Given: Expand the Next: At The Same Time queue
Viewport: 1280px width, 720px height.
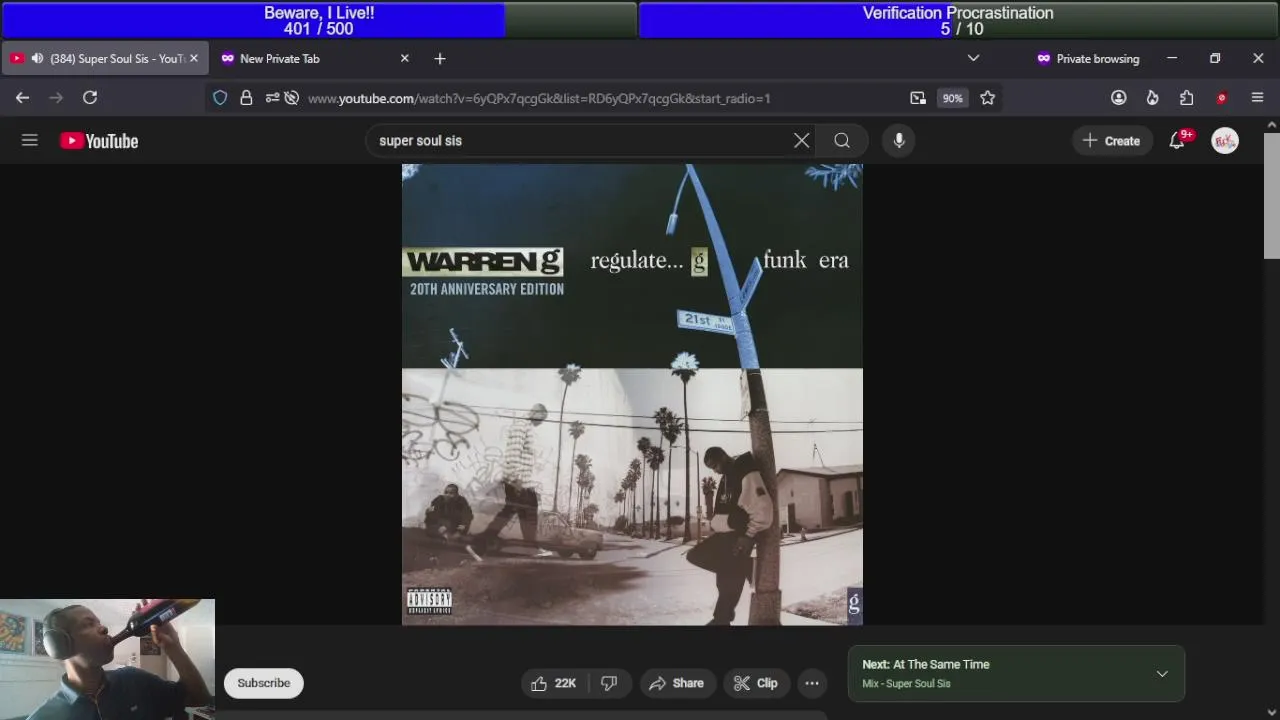Looking at the screenshot, I should [x=1162, y=674].
